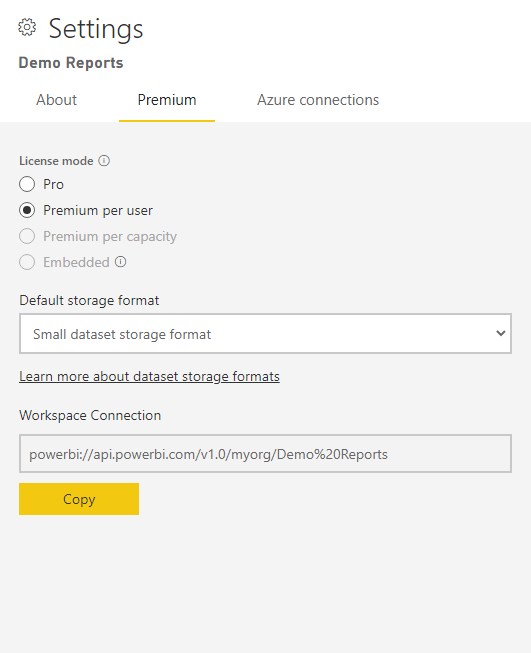The width and height of the screenshot is (531, 653).
Task: Switch to the Premium tab
Action: click(x=167, y=100)
